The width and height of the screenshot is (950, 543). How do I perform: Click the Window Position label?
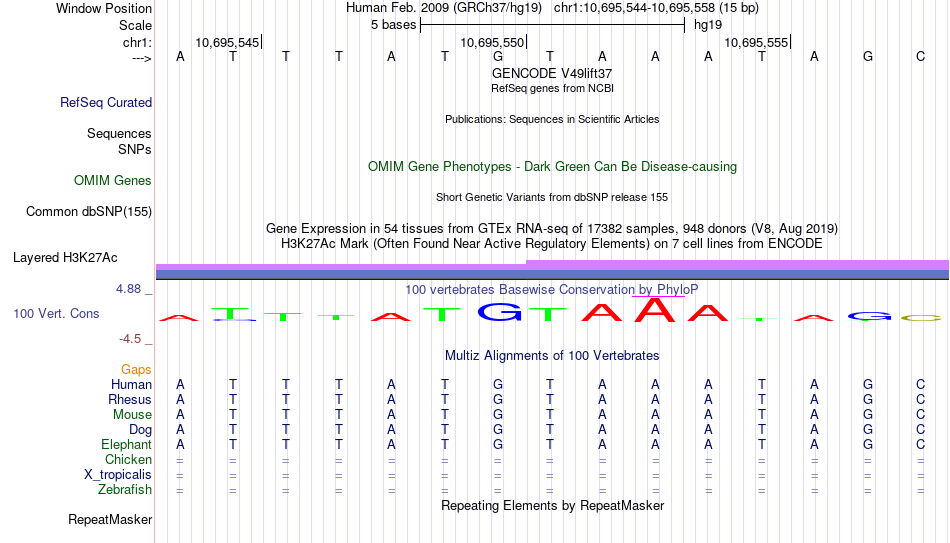[x=104, y=8]
